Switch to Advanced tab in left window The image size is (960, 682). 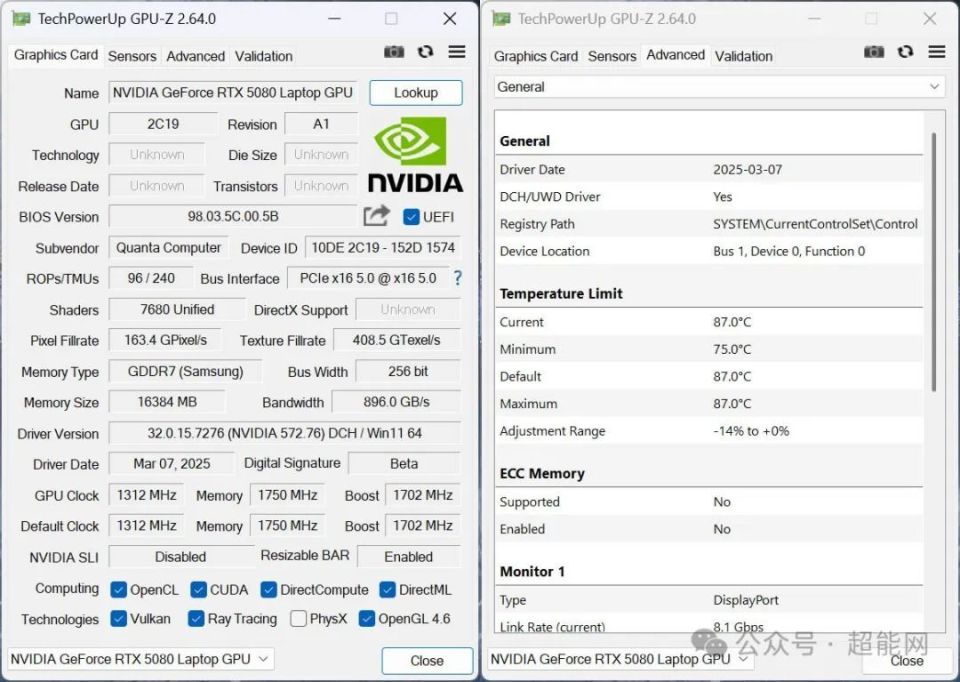click(195, 56)
